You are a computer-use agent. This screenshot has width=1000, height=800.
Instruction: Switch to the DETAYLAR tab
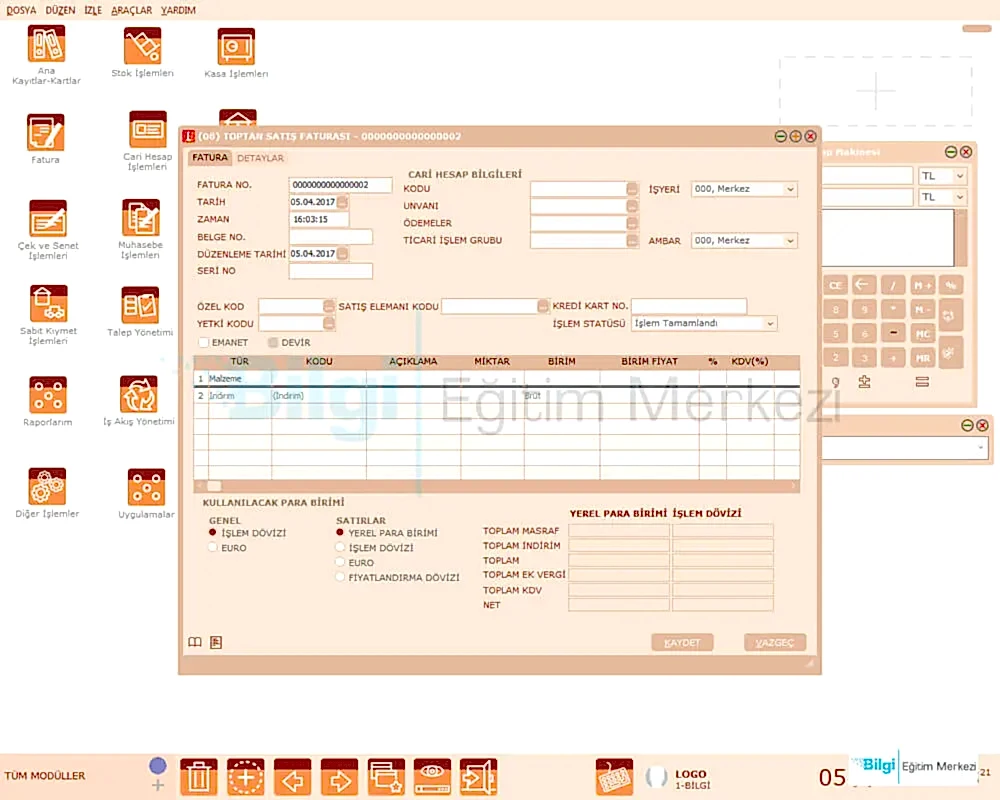click(260, 158)
